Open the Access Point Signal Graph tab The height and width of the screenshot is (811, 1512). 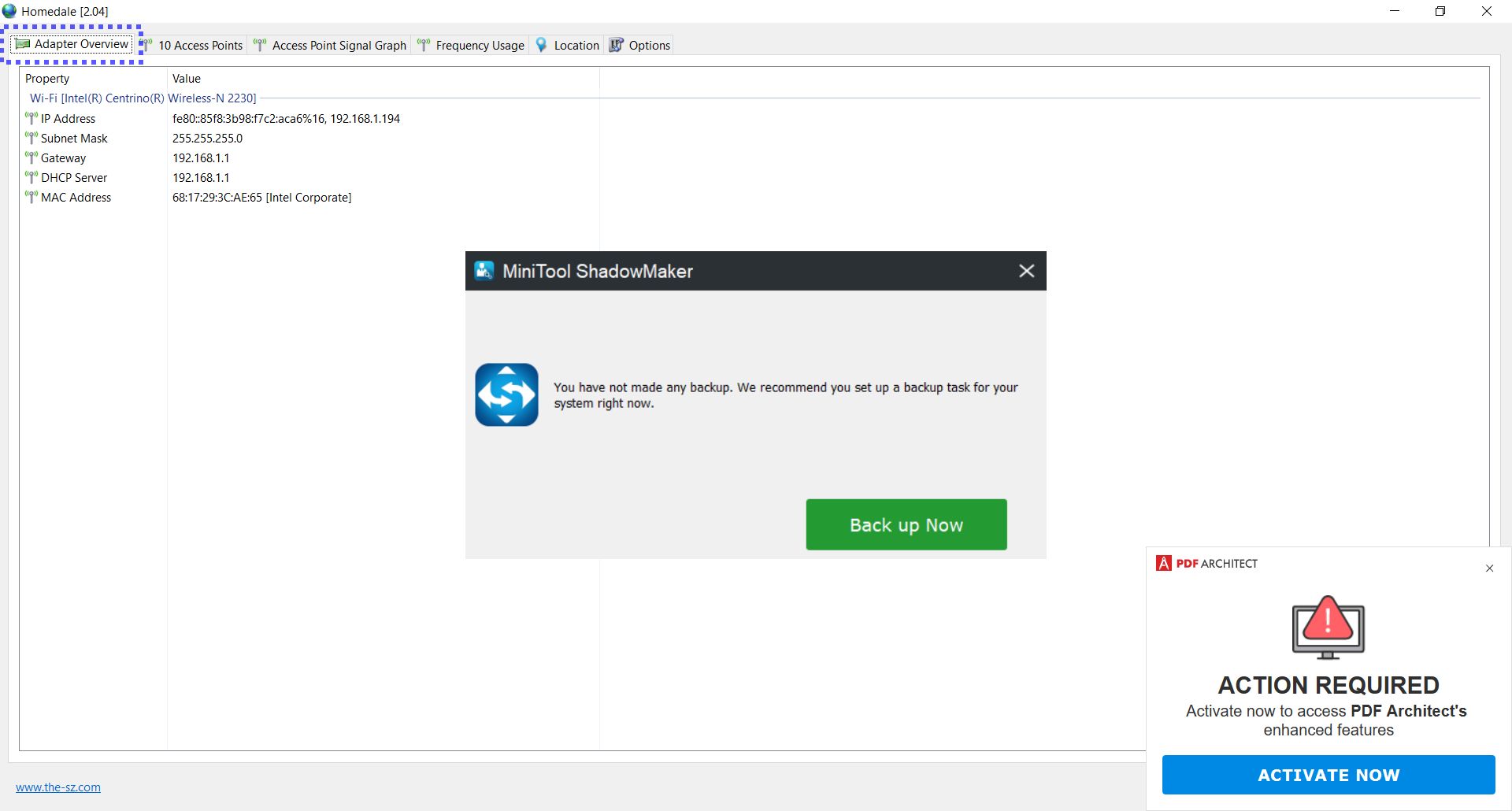330,46
